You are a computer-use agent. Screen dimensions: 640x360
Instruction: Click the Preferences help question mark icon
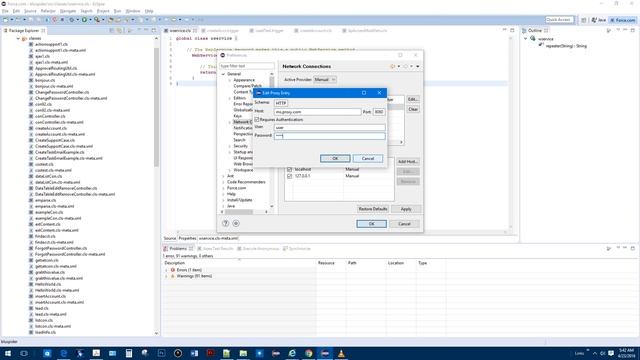pyautogui.click(x=226, y=223)
